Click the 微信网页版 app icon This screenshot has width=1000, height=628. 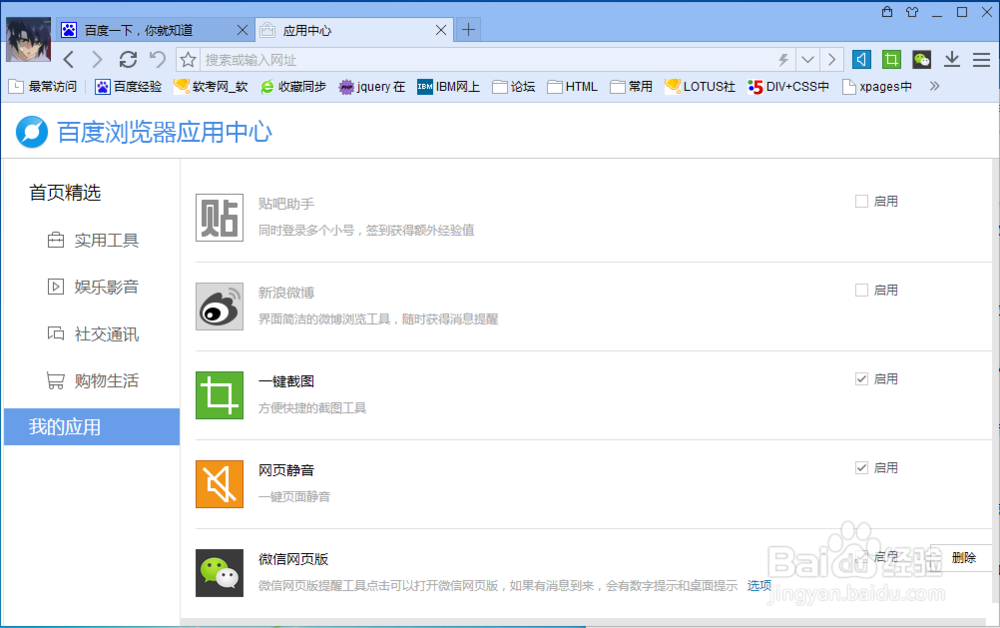219,573
